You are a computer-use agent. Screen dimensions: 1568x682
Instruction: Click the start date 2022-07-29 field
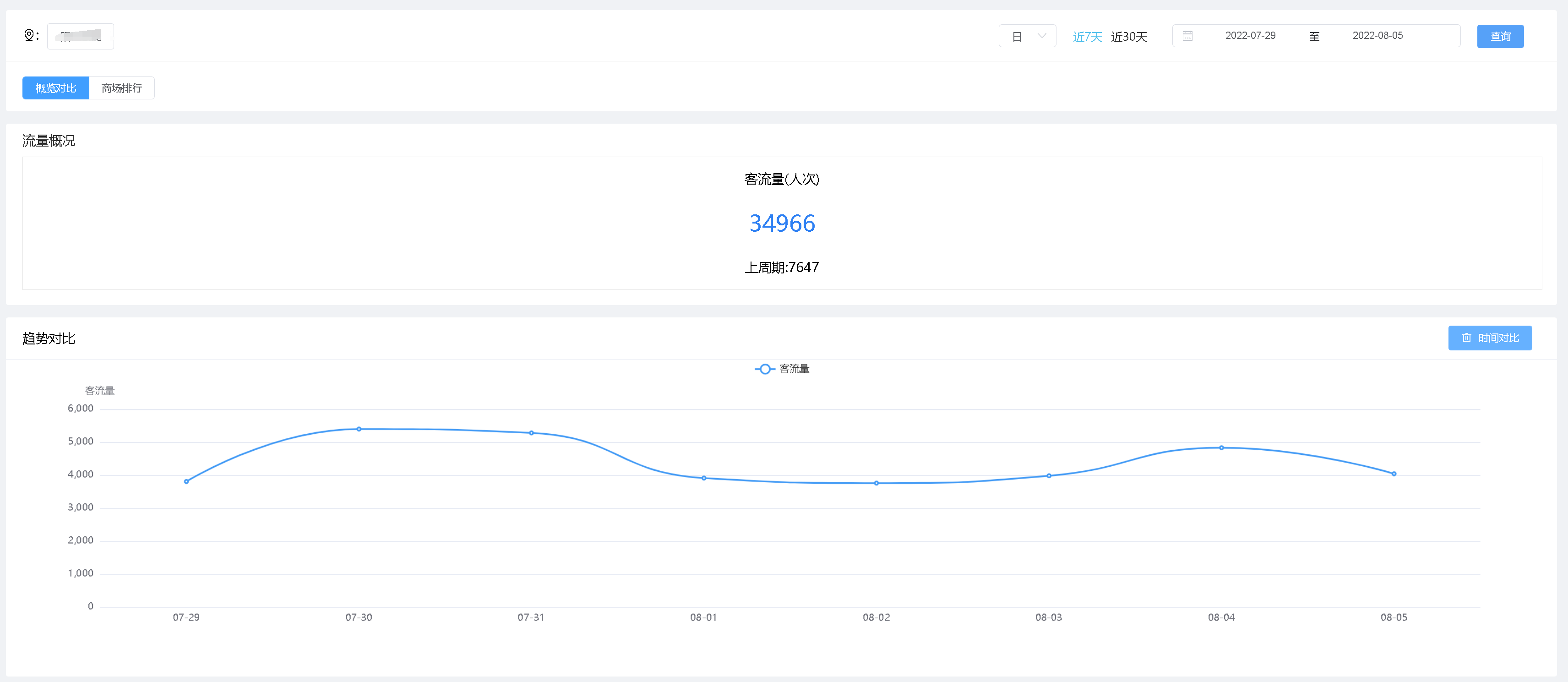point(1250,36)
